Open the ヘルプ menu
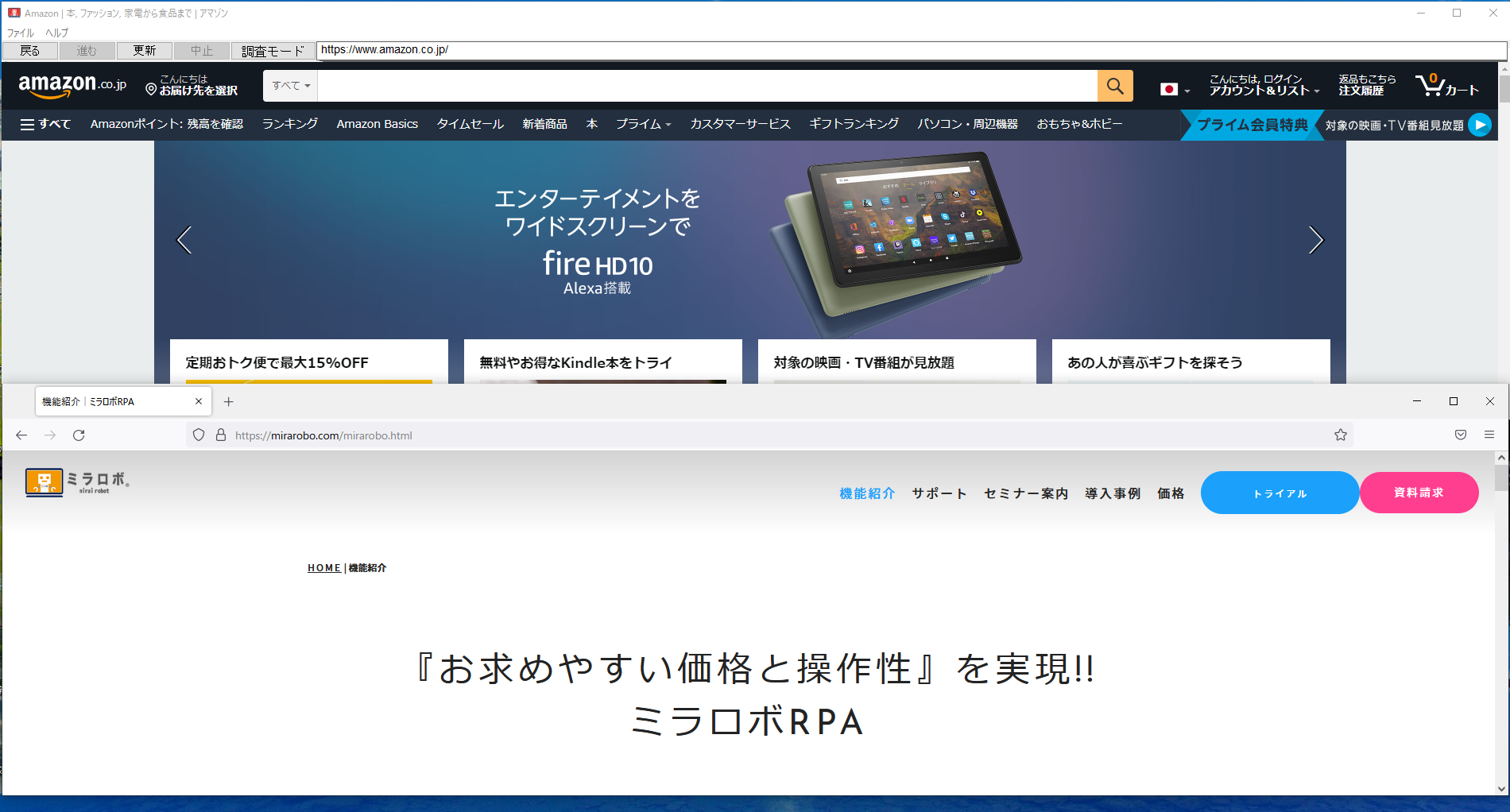The height and width of the screenshot is (812, 1510). click(56, 33)
